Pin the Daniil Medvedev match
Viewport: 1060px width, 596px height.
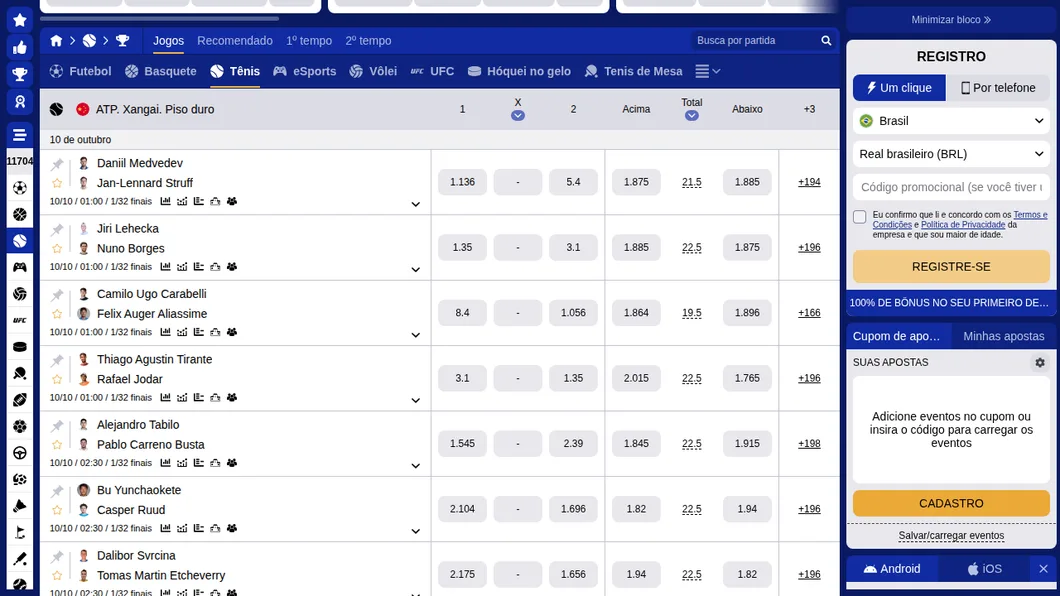(57, 164)
